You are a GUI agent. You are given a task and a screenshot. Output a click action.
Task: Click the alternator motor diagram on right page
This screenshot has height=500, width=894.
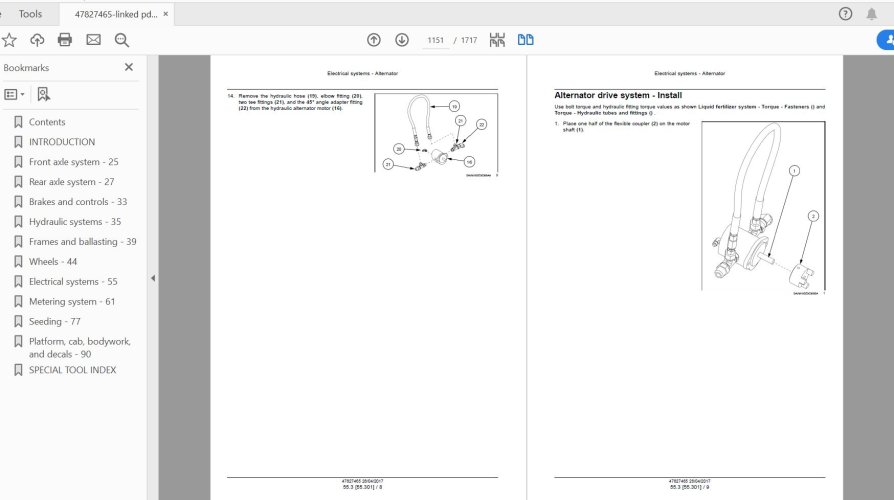coord(763,206)
